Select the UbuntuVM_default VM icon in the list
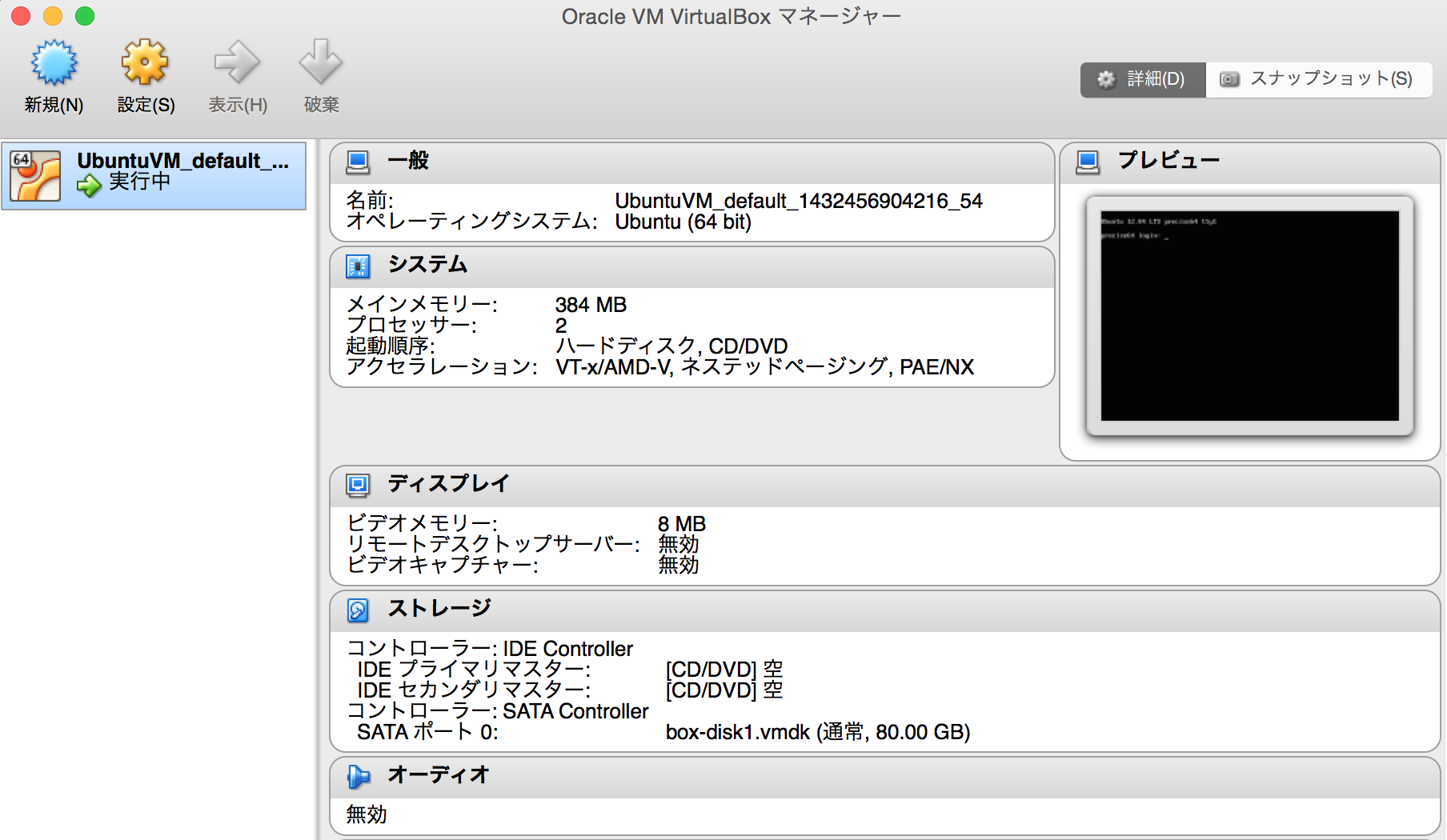 pyautogui.click(x=35, y=175)
